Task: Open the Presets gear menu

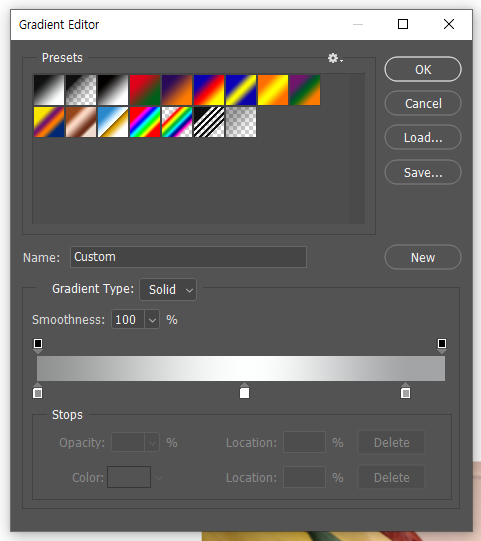Action: point(335,58)
